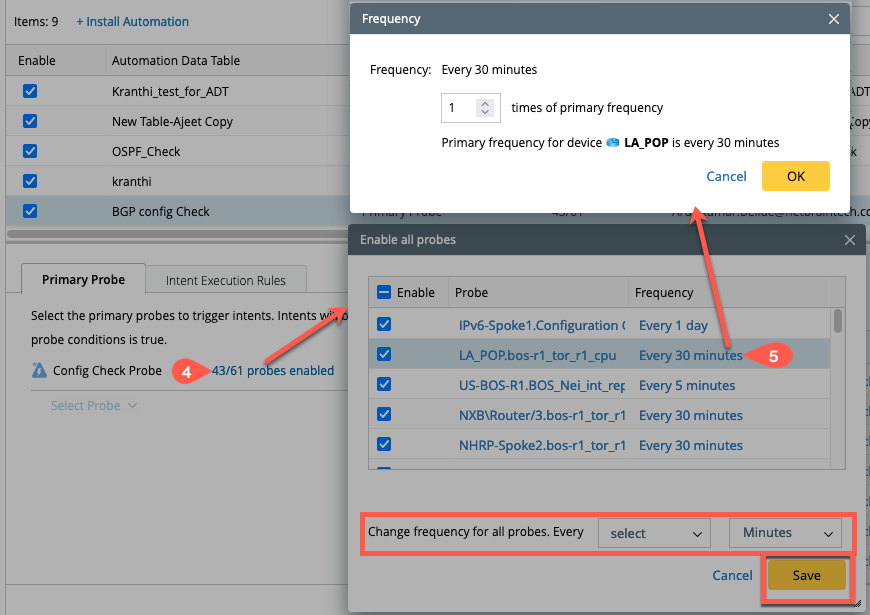Click Every 30 minutes frequency for LA_POP probe
This screenshot has height=615, width=870.
(x=690, y=355)
